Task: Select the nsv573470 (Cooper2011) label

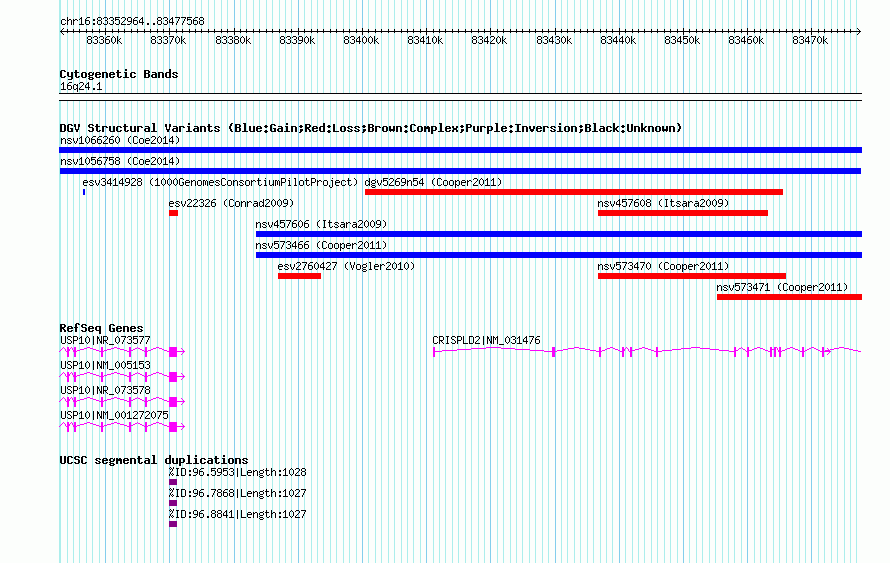Action: (663, 266)
